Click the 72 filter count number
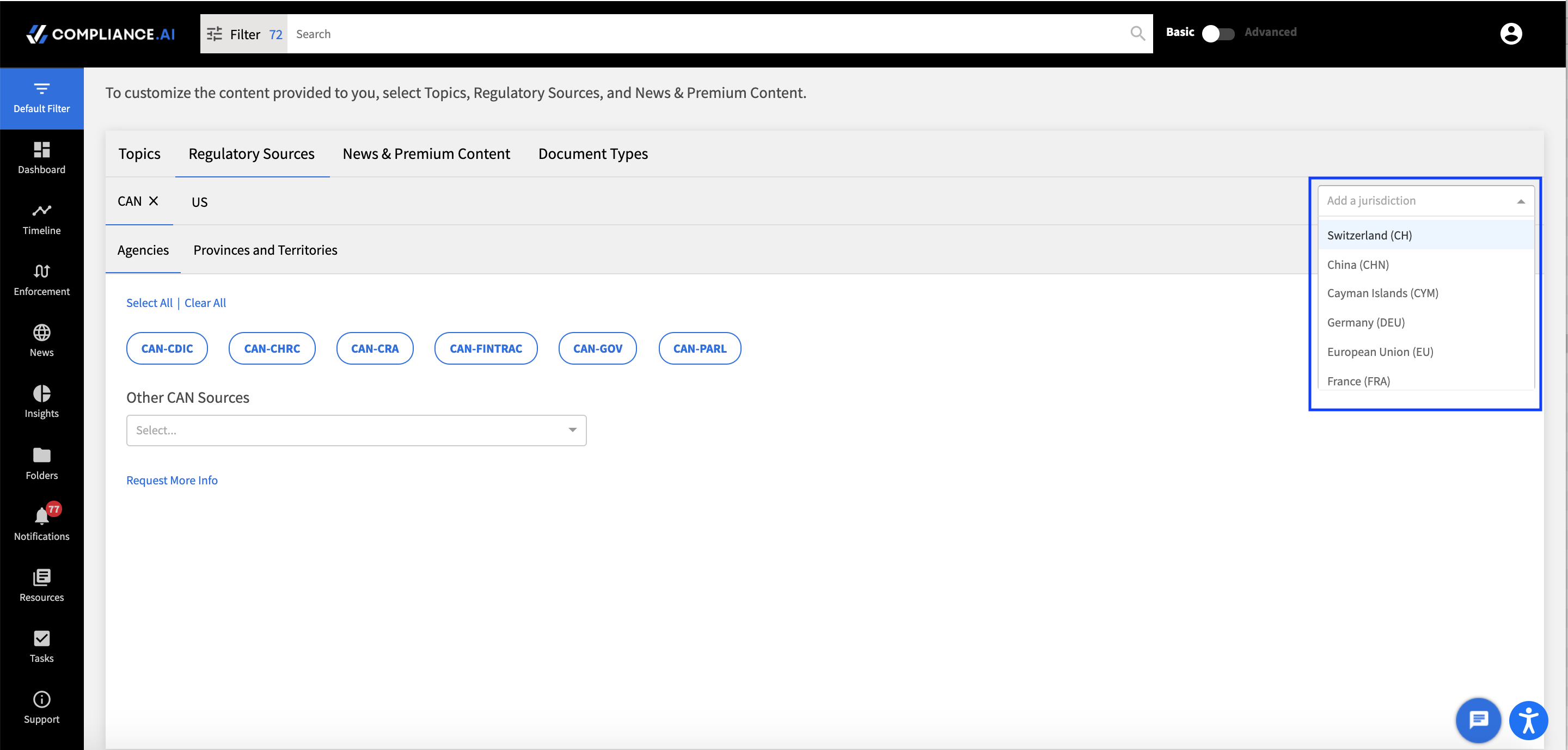Viewport: 1568px width, 750px height. click(275, 35)
